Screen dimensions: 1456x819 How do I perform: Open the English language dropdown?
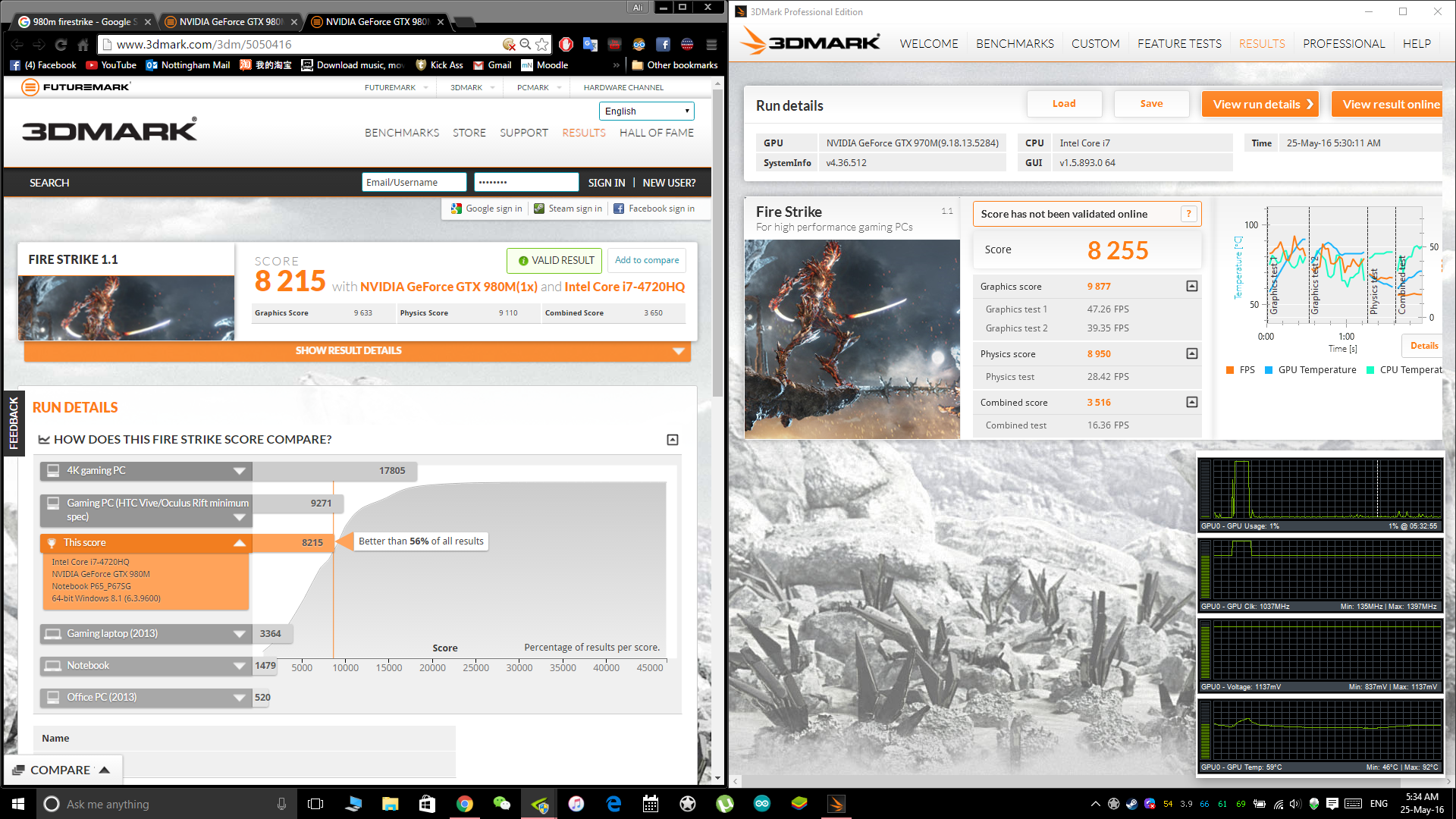tap(647, 111)
